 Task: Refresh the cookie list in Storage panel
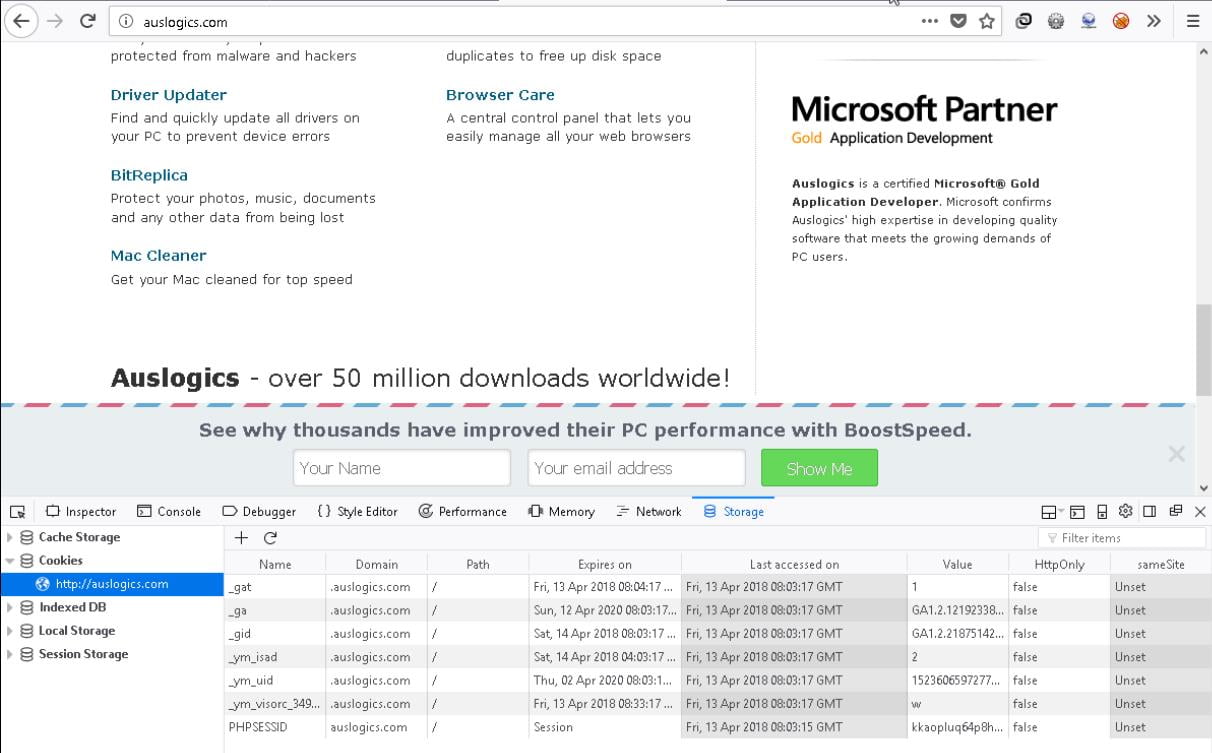(270, 538)
